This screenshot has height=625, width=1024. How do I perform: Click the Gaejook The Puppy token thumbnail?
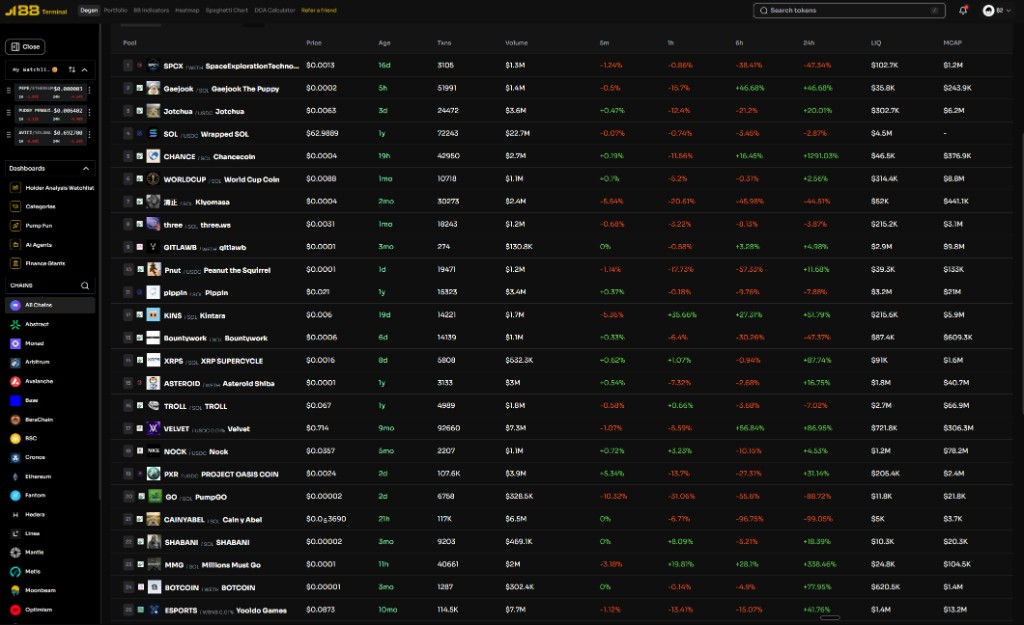tap(153, 88)
